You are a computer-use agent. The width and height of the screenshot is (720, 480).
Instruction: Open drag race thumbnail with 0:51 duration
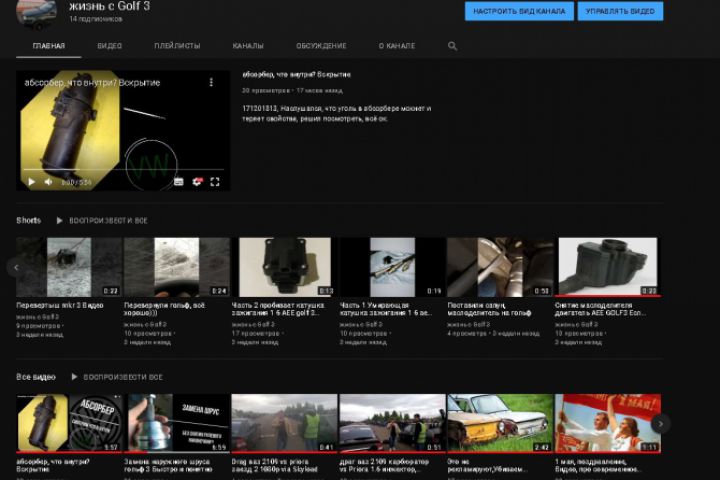tap(393, 424)
